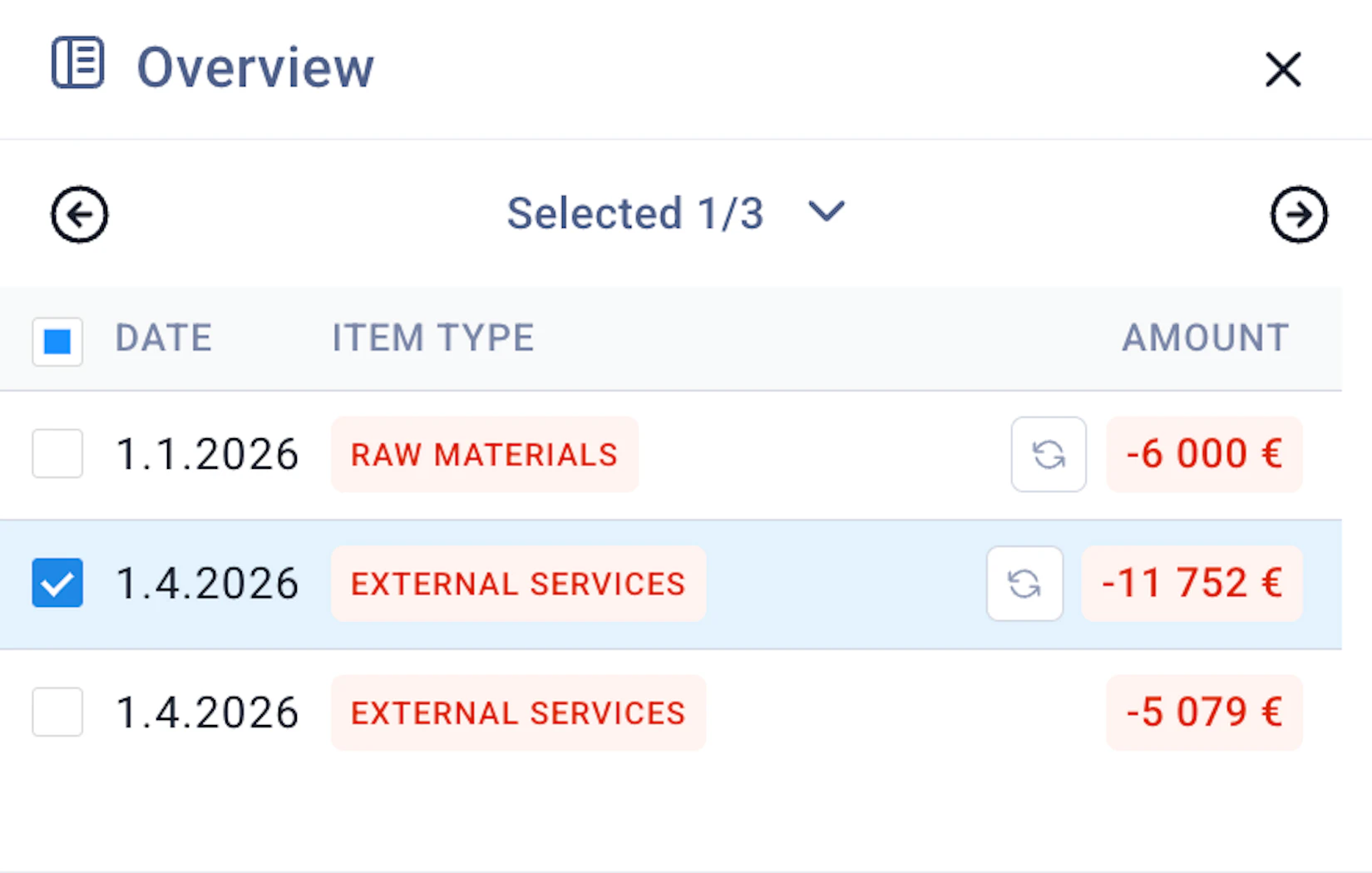Sort by the DATE column header
Screen dimensions: 1372x873
163,338
